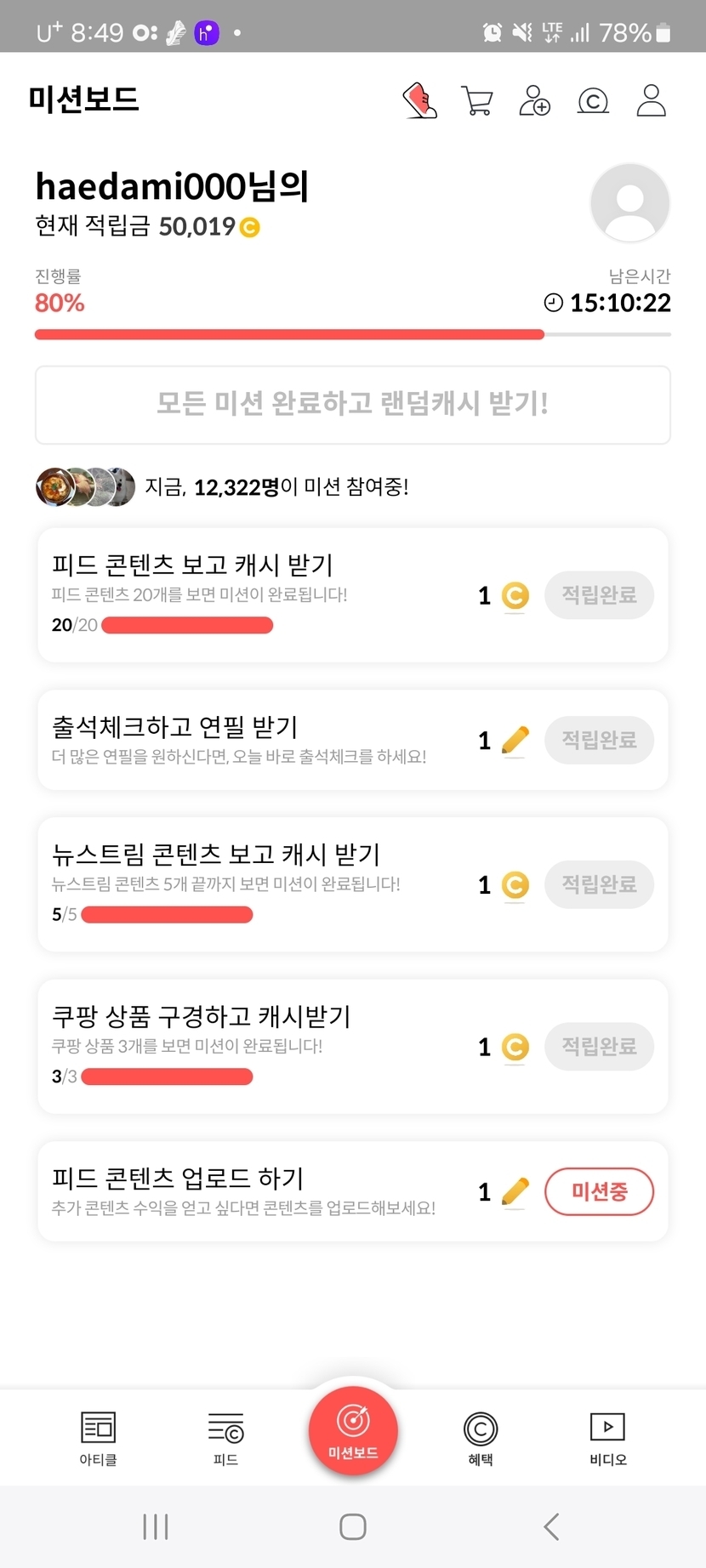Image resolution: width=706 pixels, height=1568 pixels.
Task: Tap the coin icon beside current 적립금
Action: tap(249, 227)
